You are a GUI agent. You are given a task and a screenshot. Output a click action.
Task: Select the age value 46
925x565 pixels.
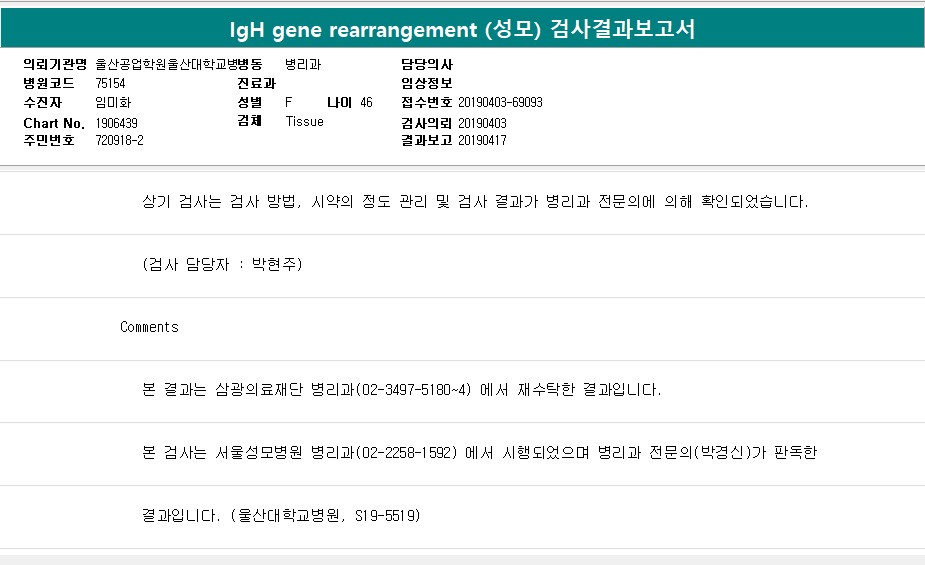coord(366,103)
